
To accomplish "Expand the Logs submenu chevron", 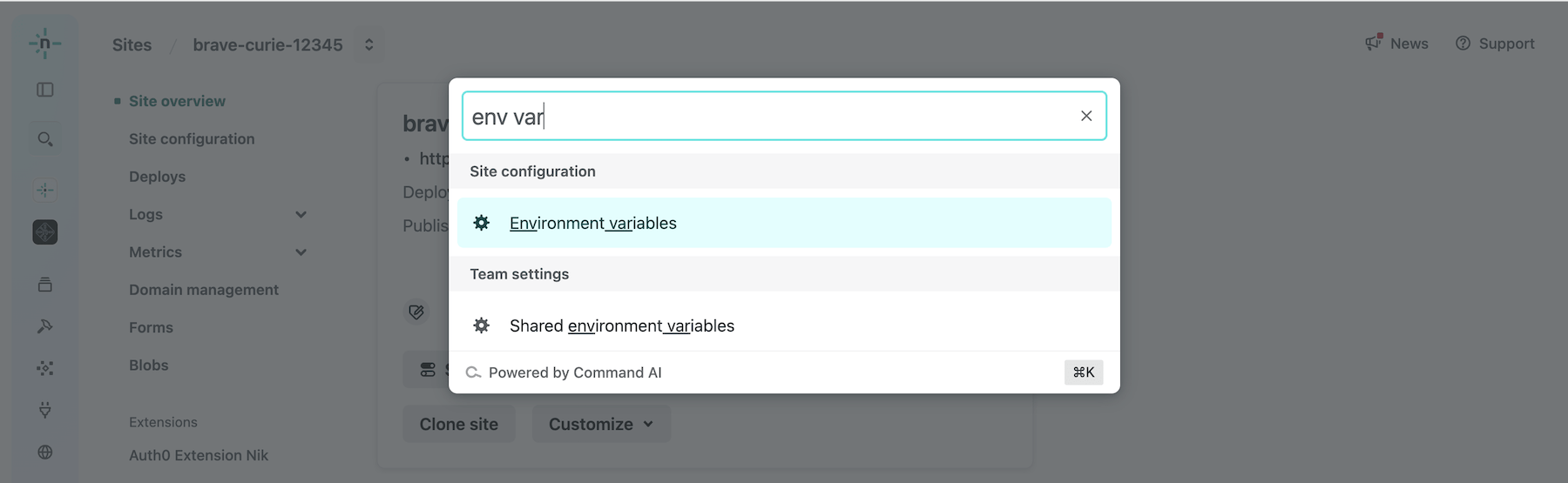I will (x=301, y=215).
